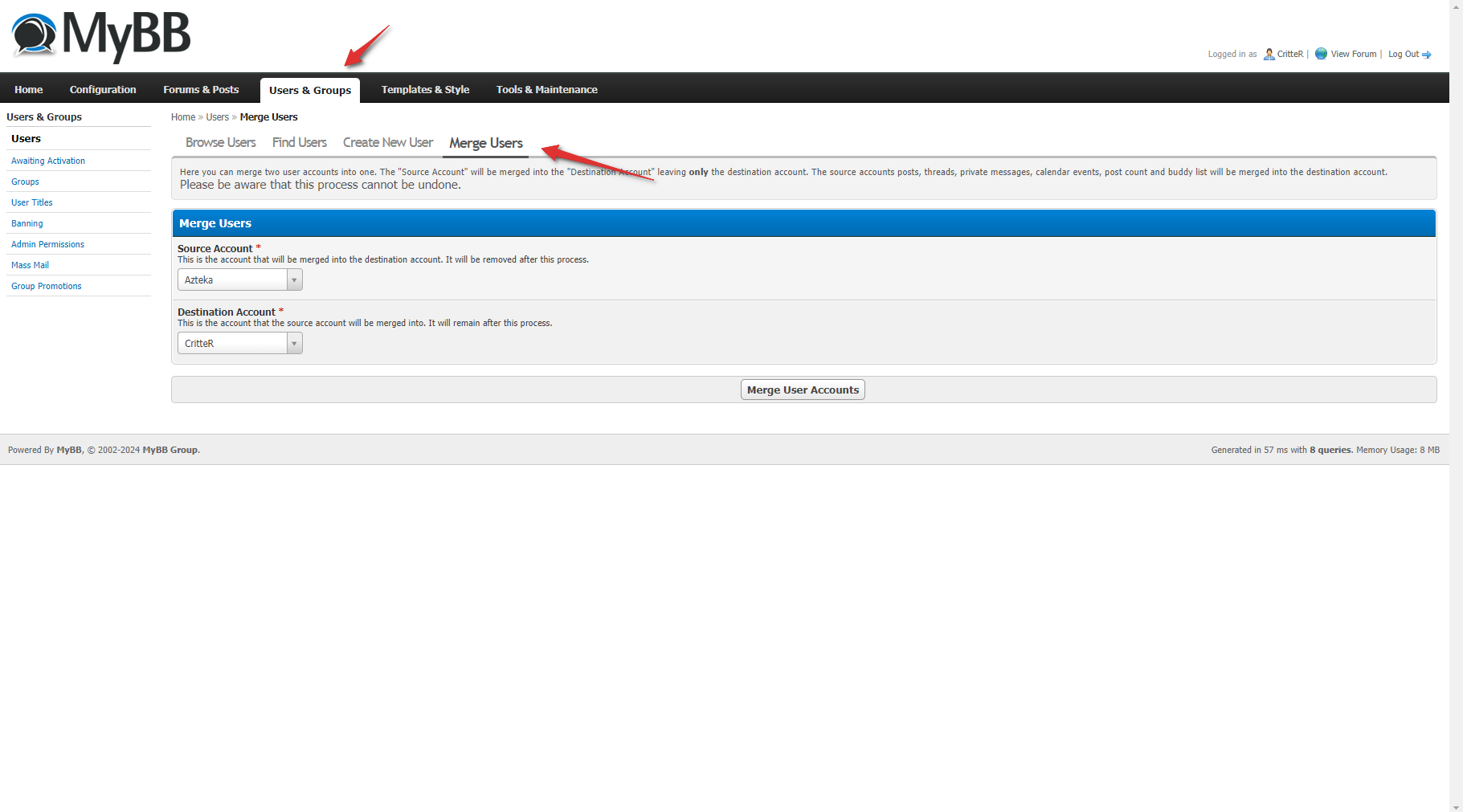Screen dimensions: 1463x812
Task: Select the Find Users tab
Action: point(299,142)
